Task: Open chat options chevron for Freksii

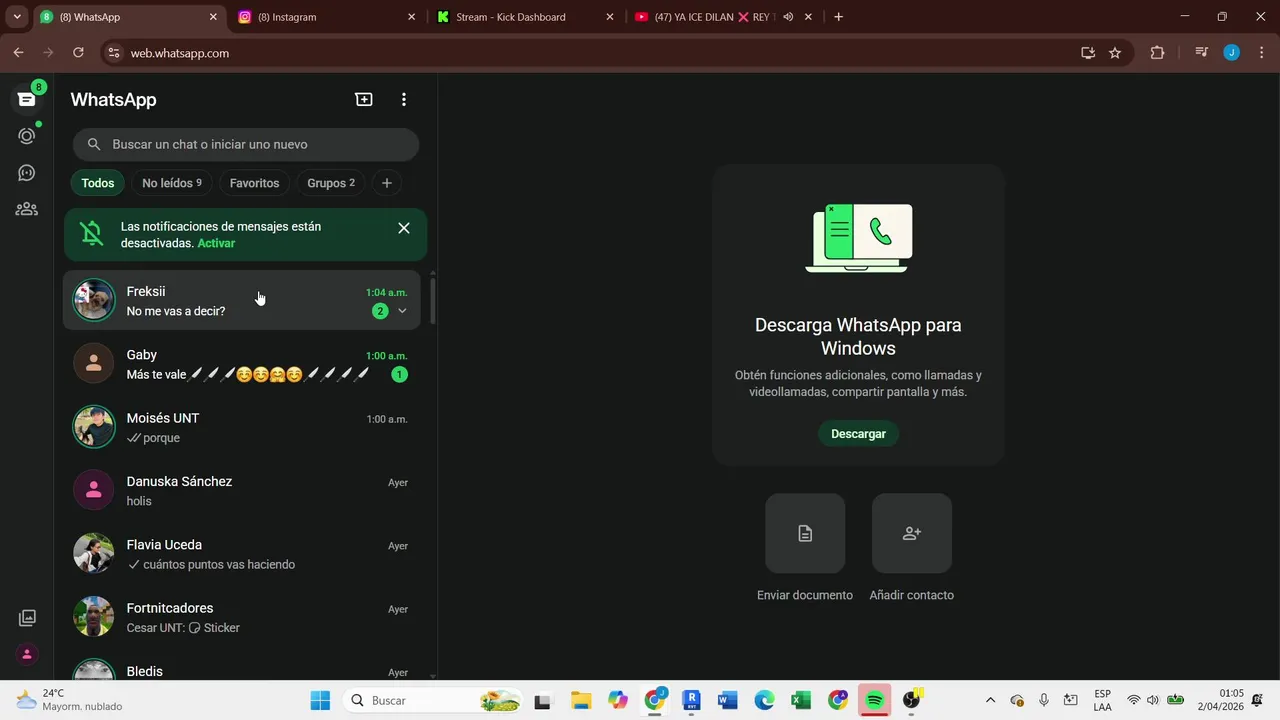Action: 402,311
